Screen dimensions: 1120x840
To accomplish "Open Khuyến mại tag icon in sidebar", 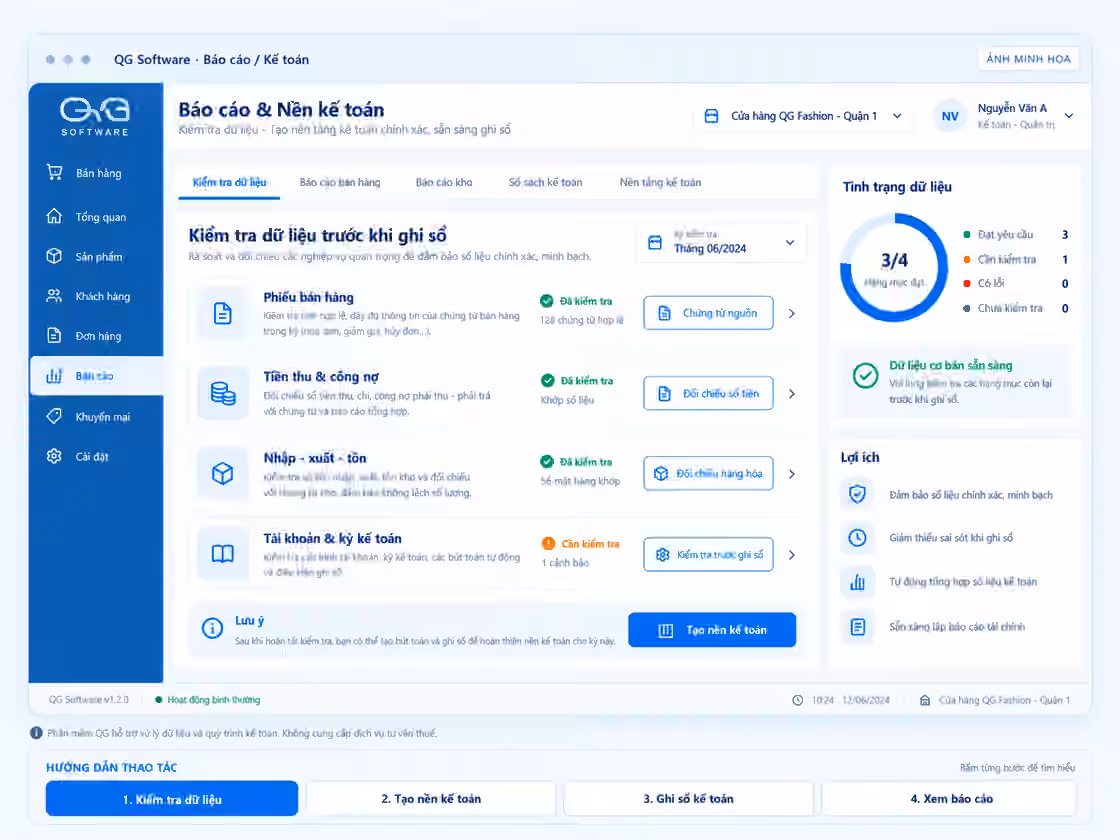I will [54, 416].
